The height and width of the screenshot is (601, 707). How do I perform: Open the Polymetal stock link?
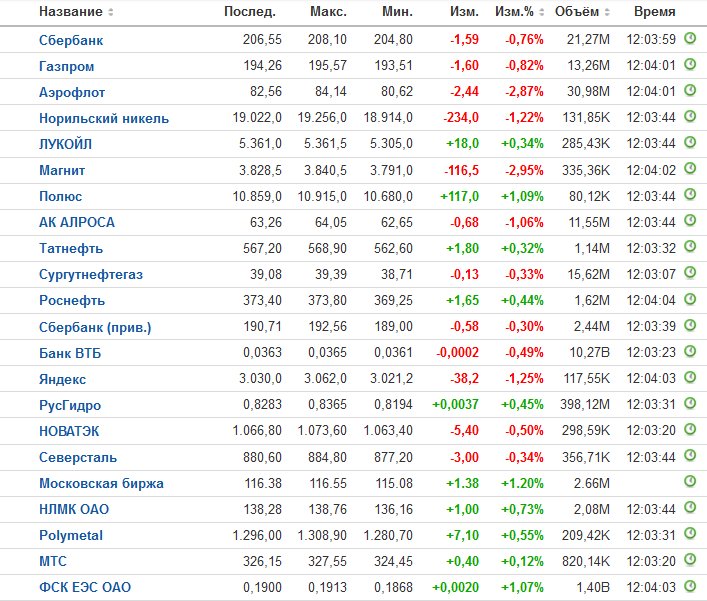pyautogui.click(x=71, y=535)
